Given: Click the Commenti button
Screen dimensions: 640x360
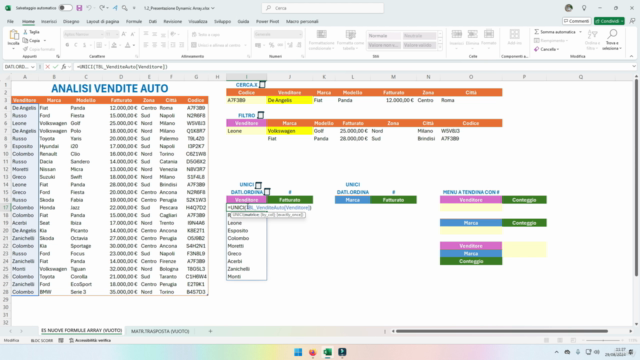Looking at the screenshot, I should [x=576, y=21].
